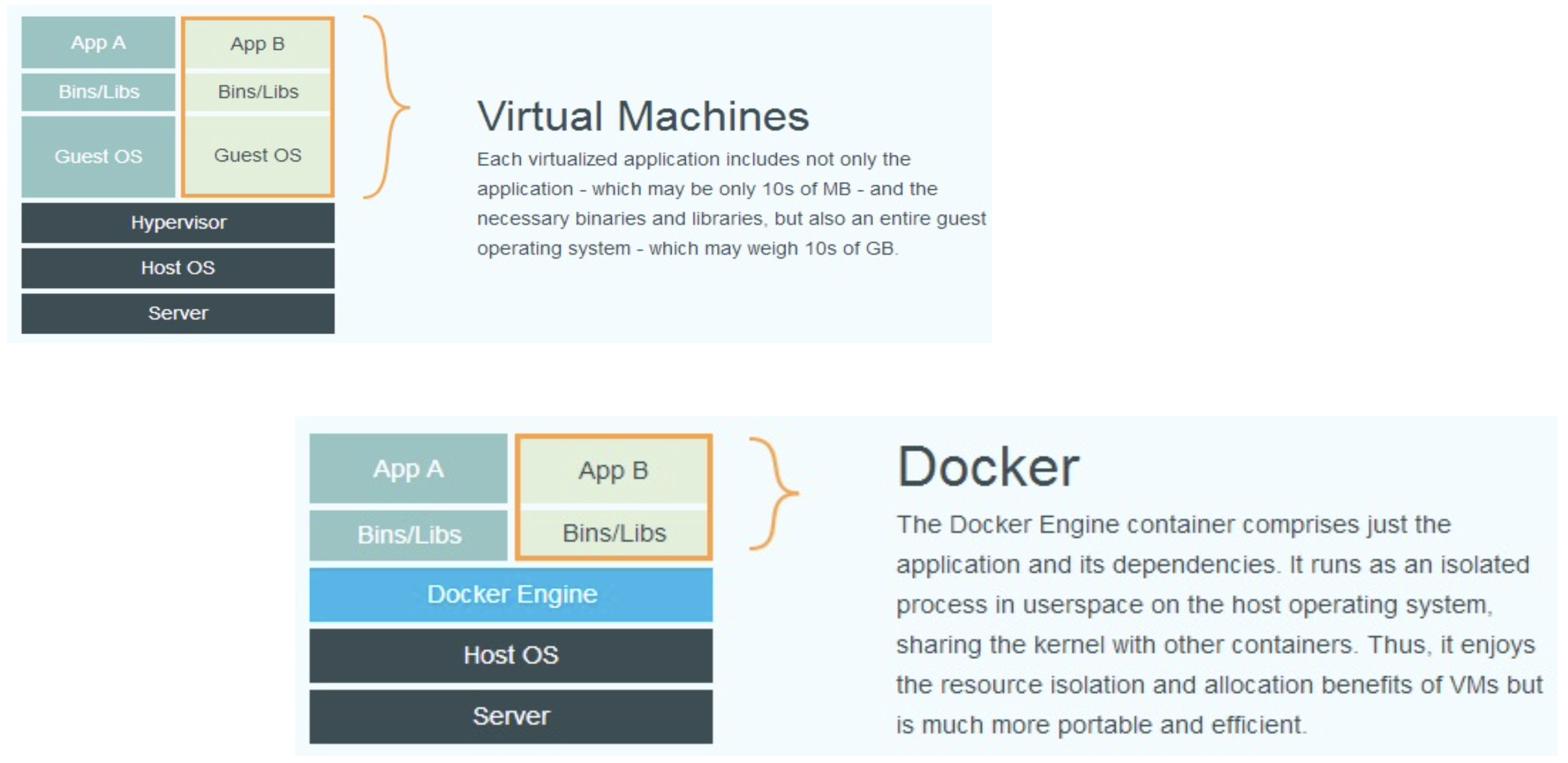Click Bins/Libs under App A in Docker diagram

click(x=408, y=535)
